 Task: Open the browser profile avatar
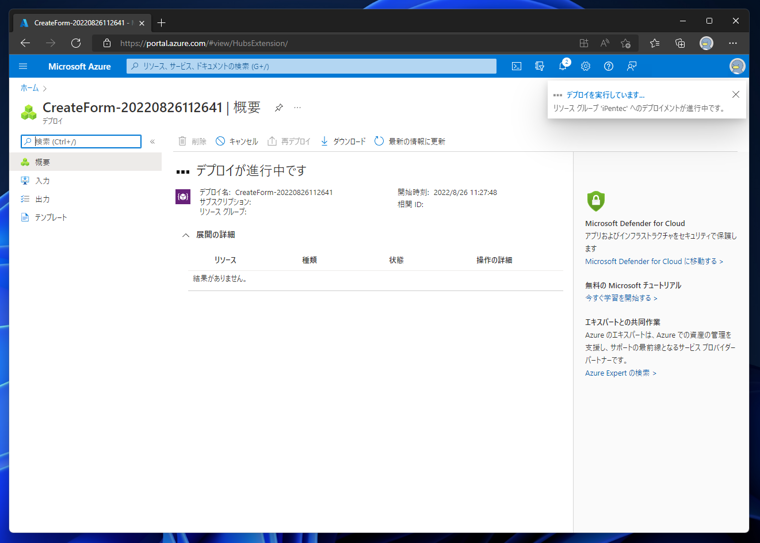(706, 43)
